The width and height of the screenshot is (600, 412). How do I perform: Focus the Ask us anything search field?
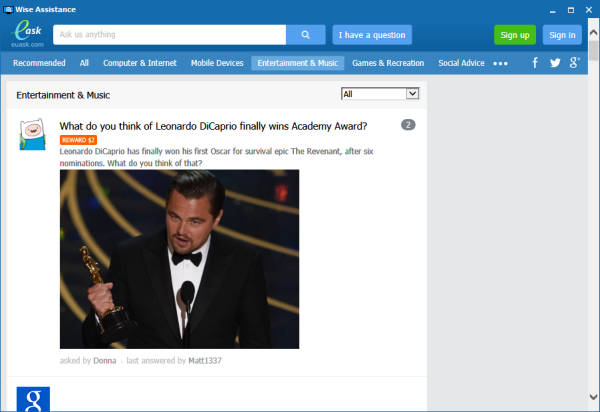(168, 35)
